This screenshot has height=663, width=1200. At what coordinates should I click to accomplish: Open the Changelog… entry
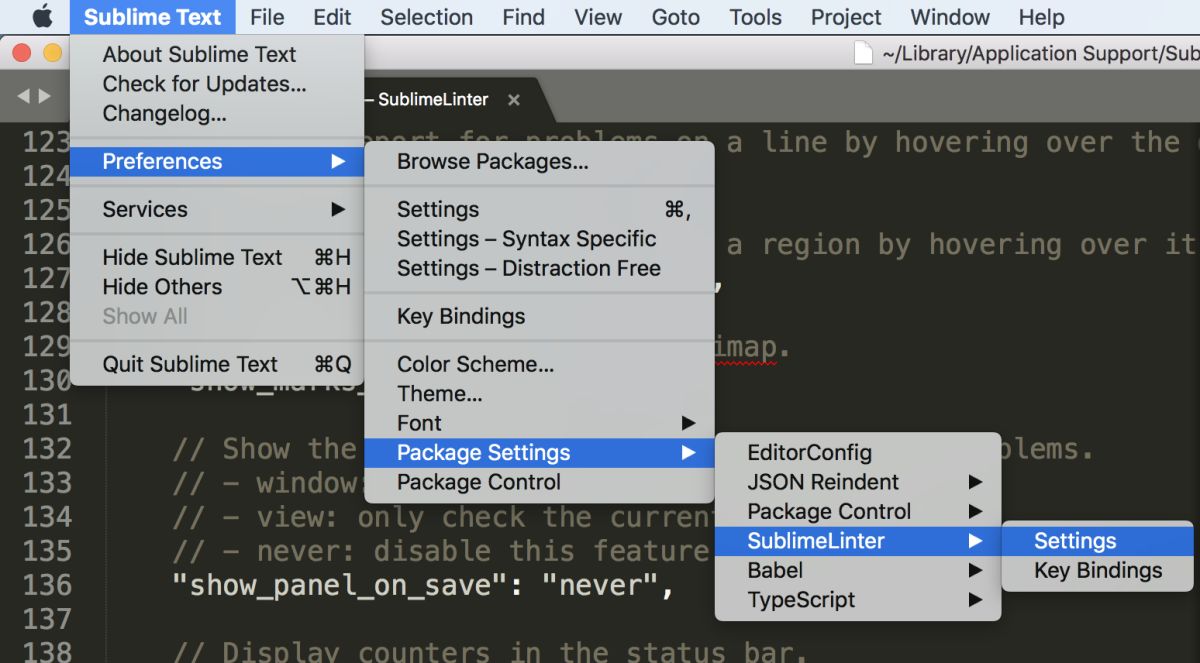click(x=217, y=113)
